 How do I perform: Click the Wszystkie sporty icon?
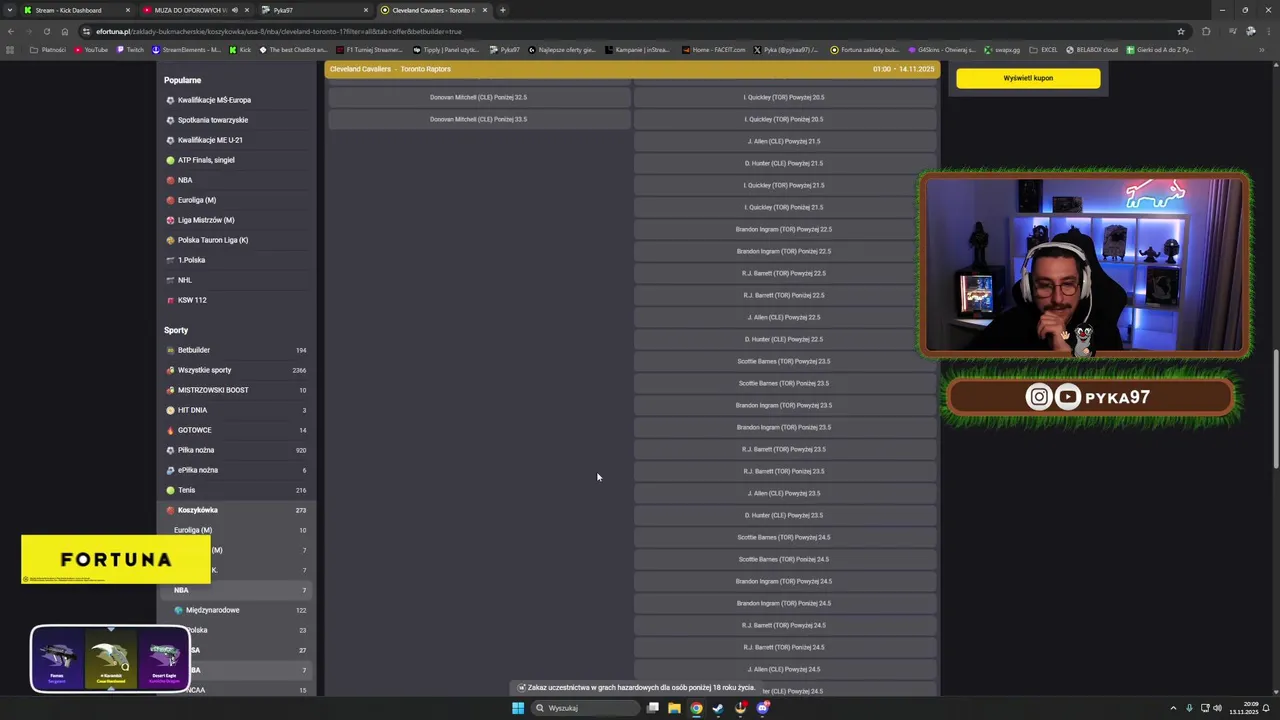pos(170,370)
